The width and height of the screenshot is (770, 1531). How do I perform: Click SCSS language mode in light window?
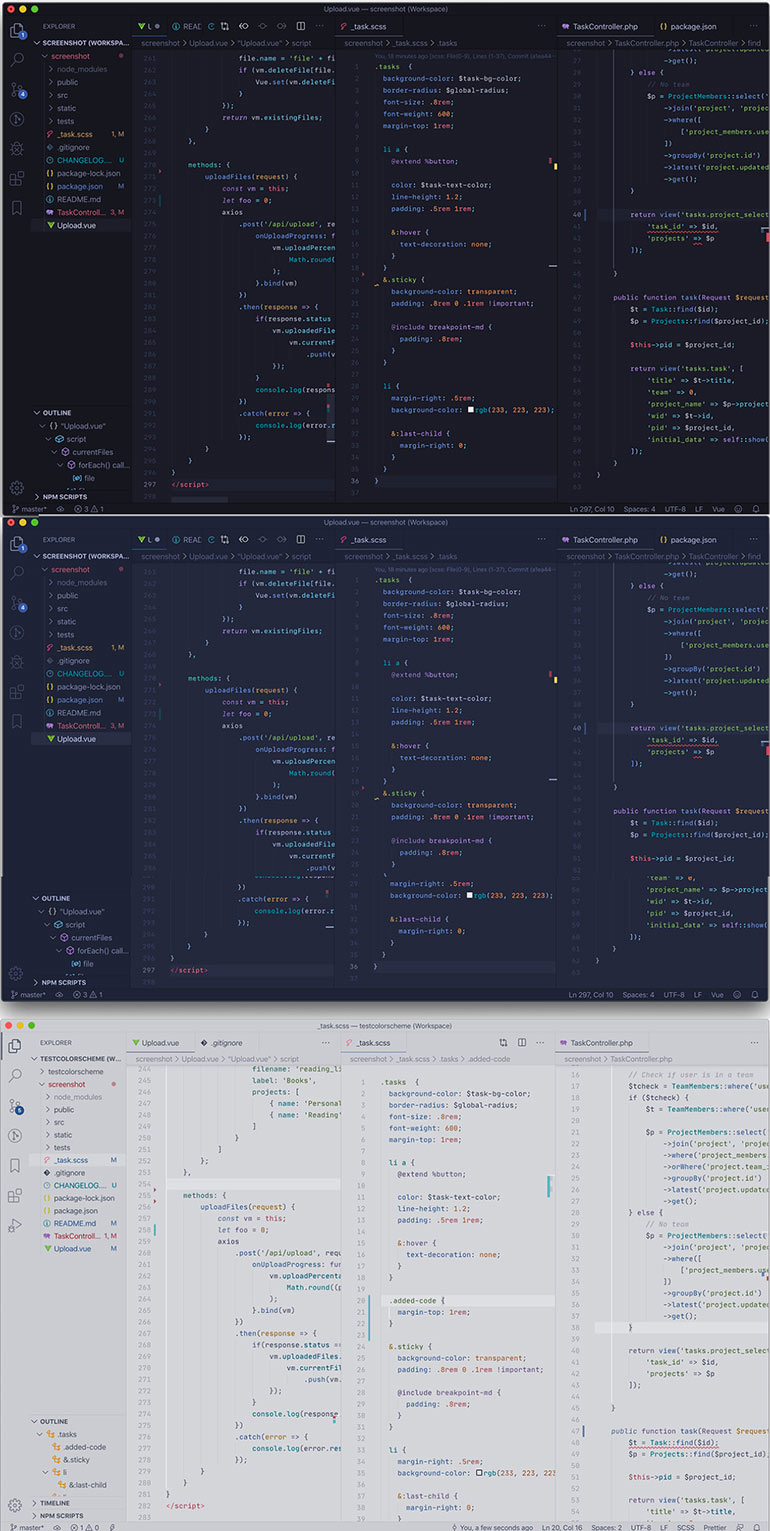tap(684, 1526)
